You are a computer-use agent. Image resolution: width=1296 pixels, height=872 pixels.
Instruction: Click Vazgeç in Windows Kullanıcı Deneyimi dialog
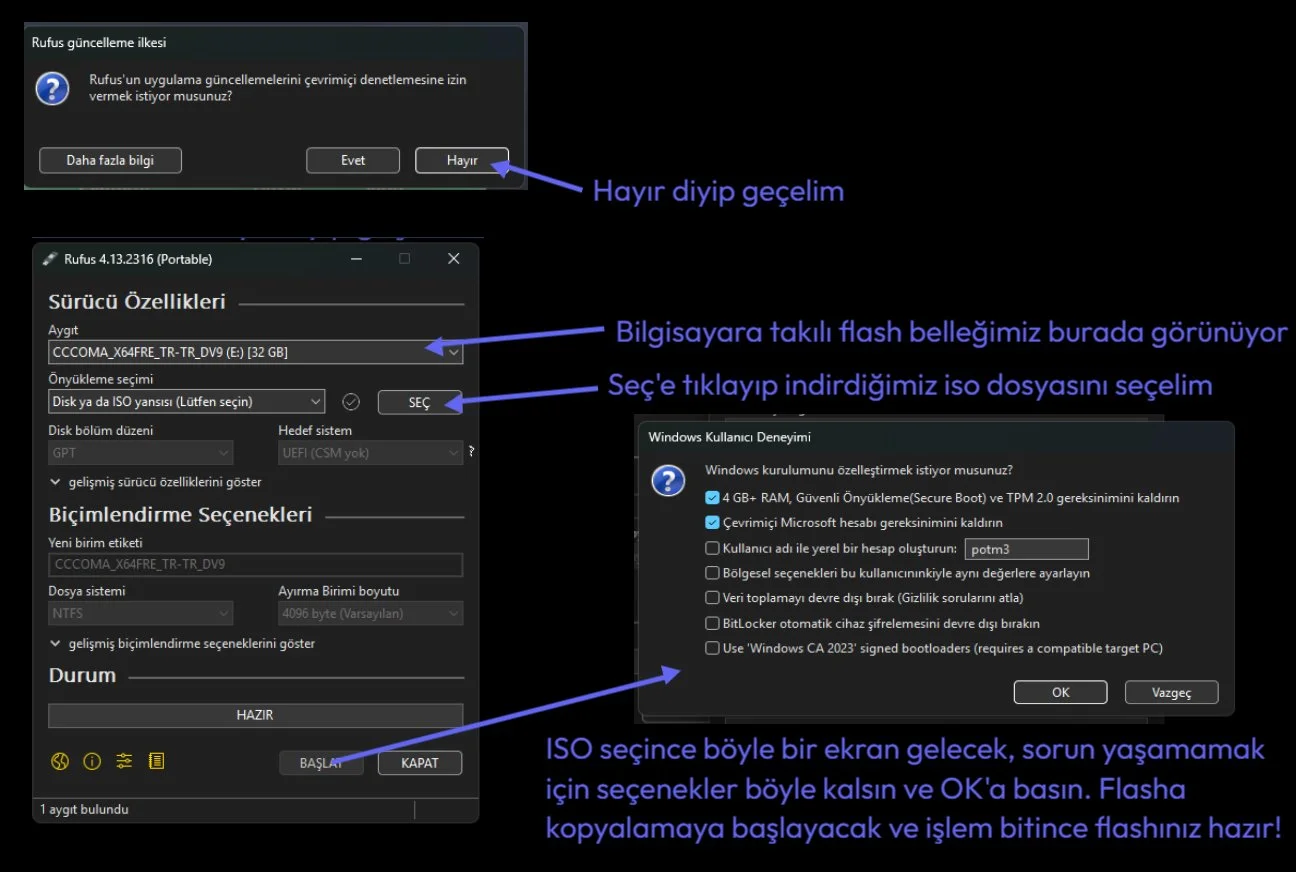[1171, 692]
